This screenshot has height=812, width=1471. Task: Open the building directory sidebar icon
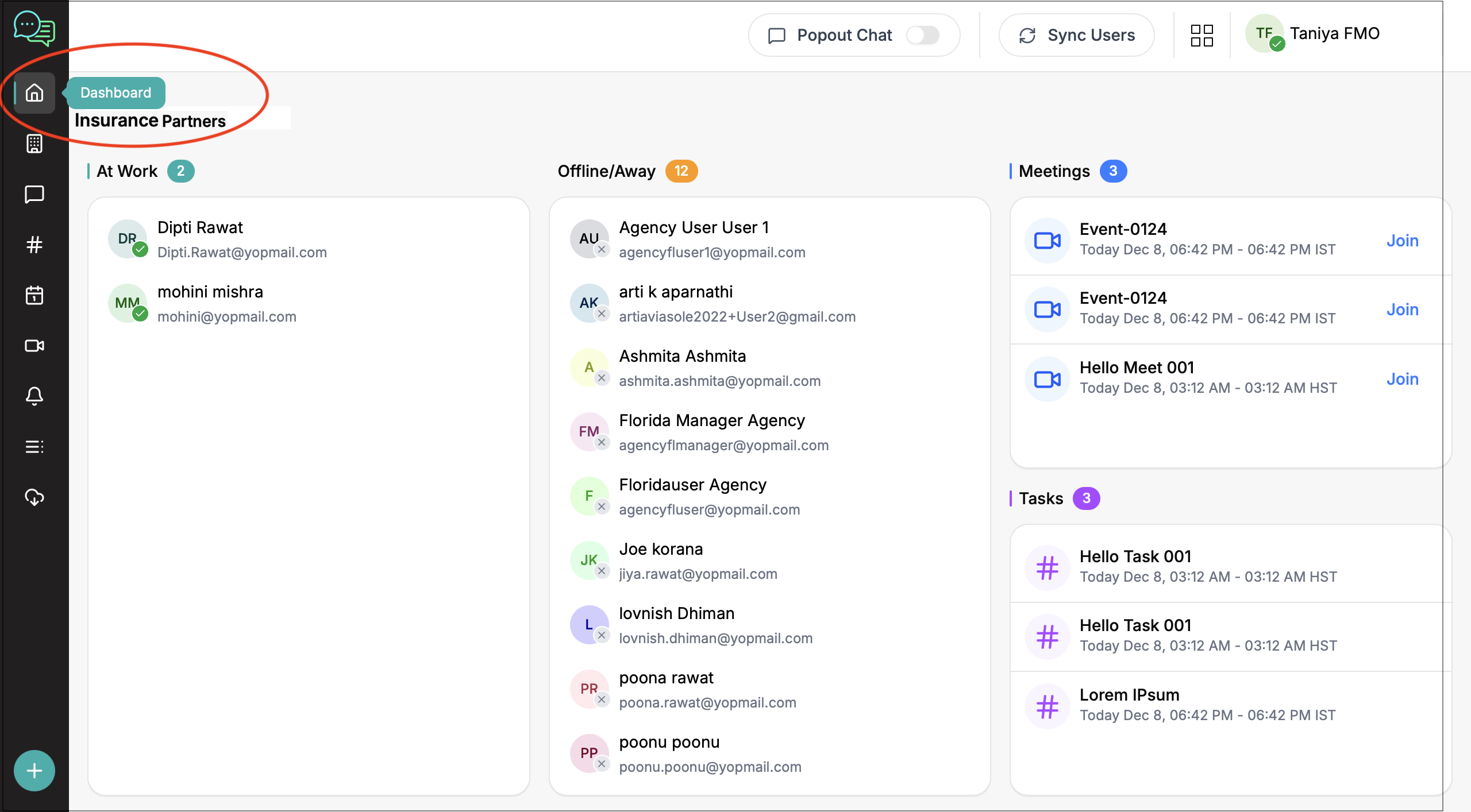pyautogui.click(x=34, y=144)
